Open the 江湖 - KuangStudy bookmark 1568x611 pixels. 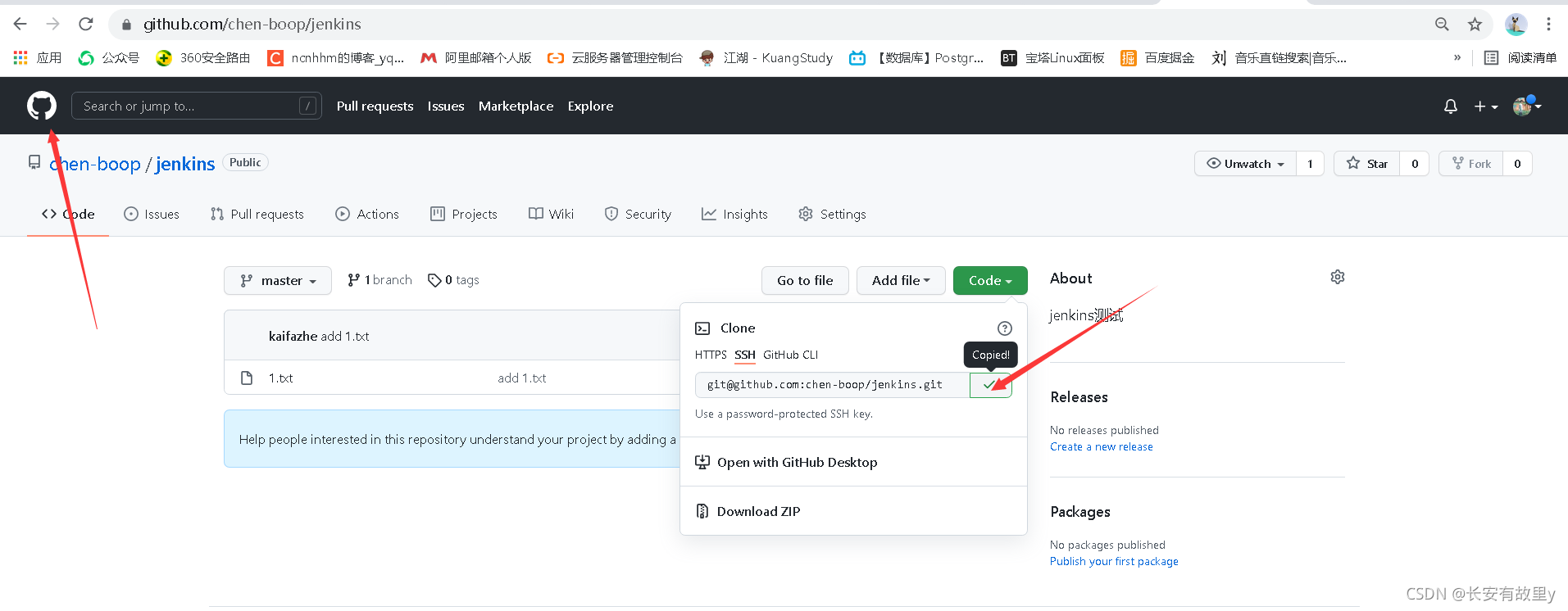[766, 57]
